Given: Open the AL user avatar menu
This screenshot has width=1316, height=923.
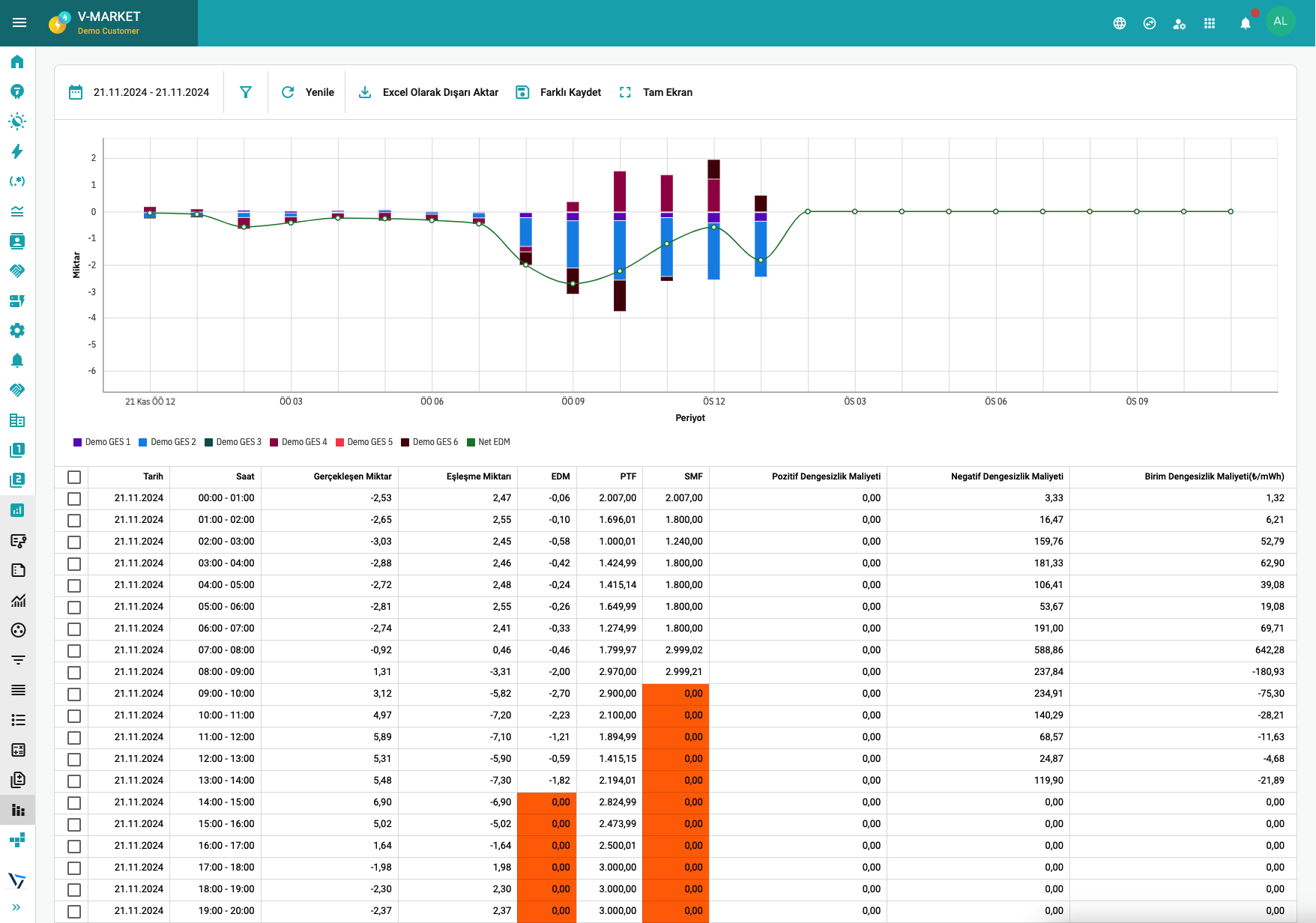Looking at the screenshot, I should click(x=1280, y=22).
